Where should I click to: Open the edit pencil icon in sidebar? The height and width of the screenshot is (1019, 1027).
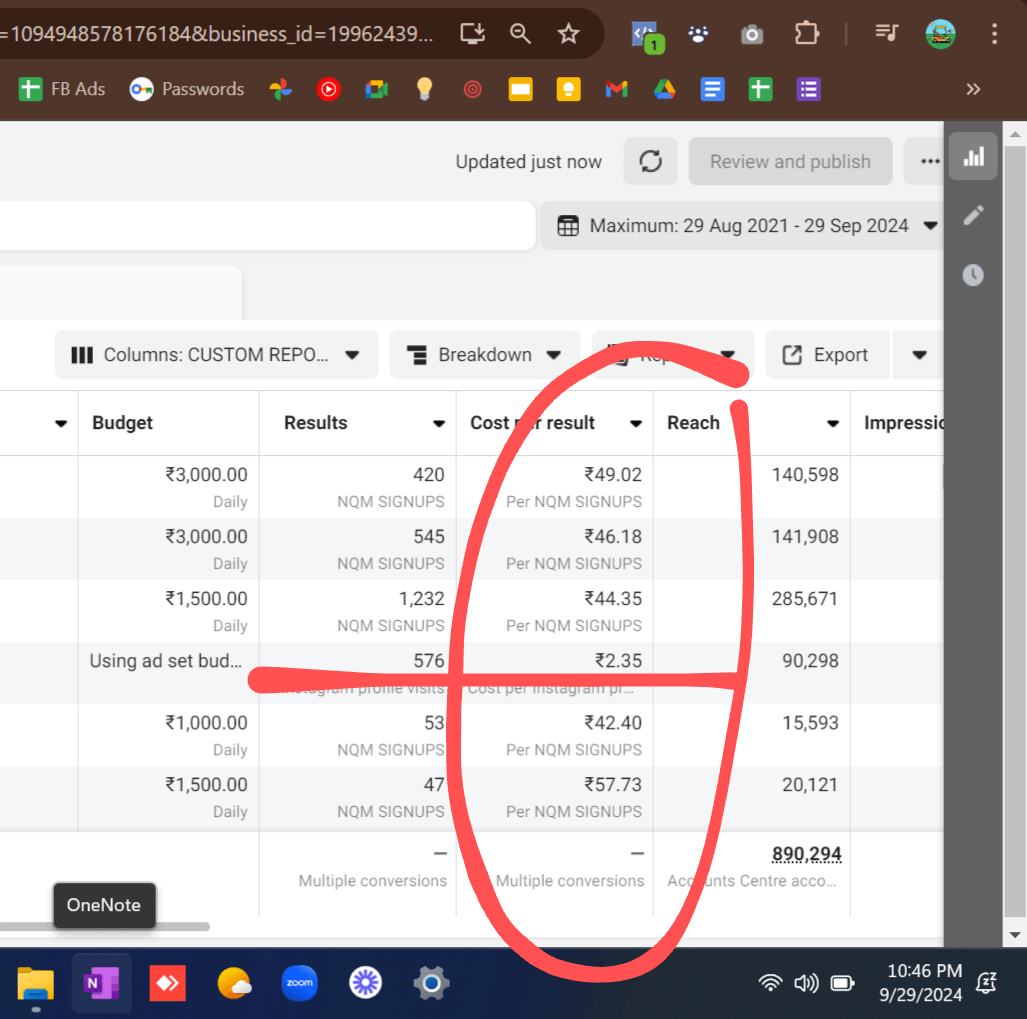973,216
